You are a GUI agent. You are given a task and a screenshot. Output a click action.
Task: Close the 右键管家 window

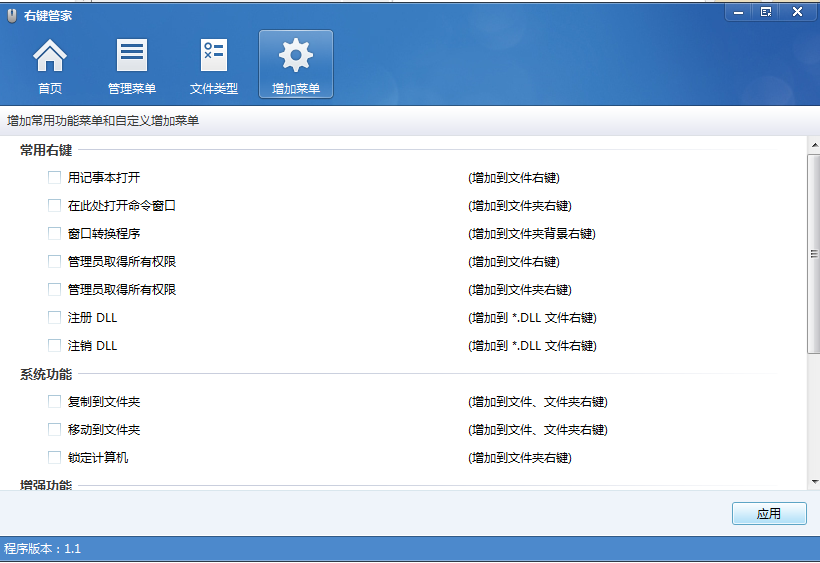[x=797, y=11]
